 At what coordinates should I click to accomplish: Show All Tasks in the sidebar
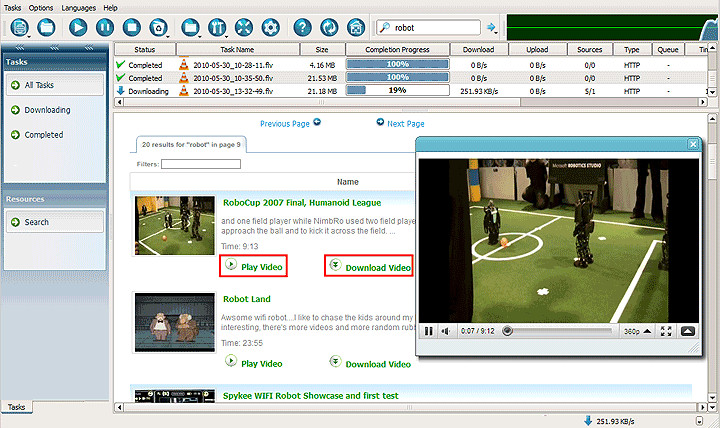pos(55,85)
